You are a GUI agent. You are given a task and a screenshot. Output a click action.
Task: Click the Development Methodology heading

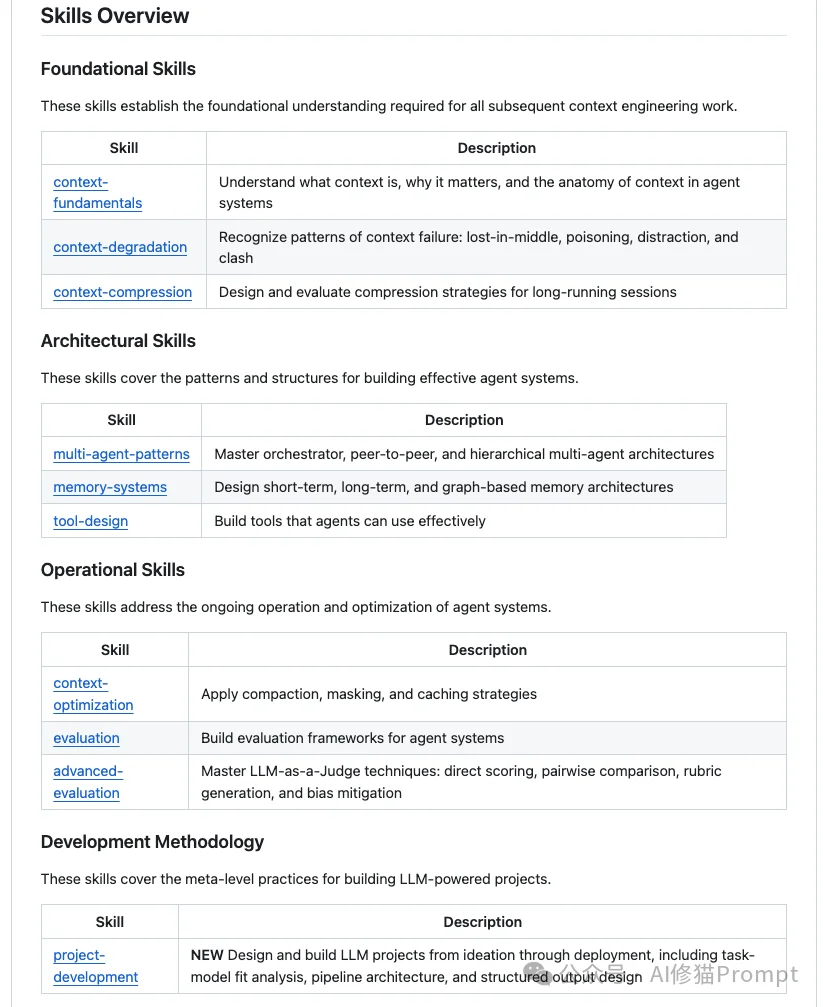point(152,842)
